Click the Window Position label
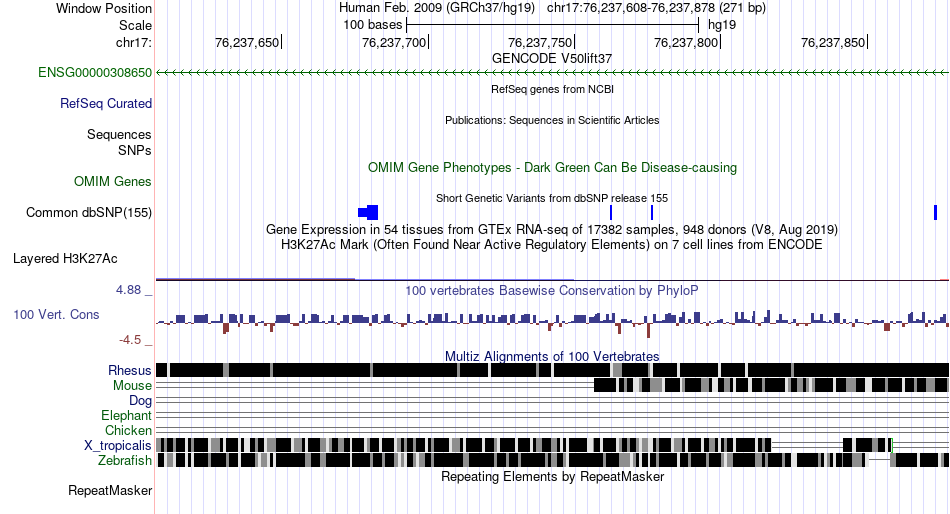 pos(104,8)
